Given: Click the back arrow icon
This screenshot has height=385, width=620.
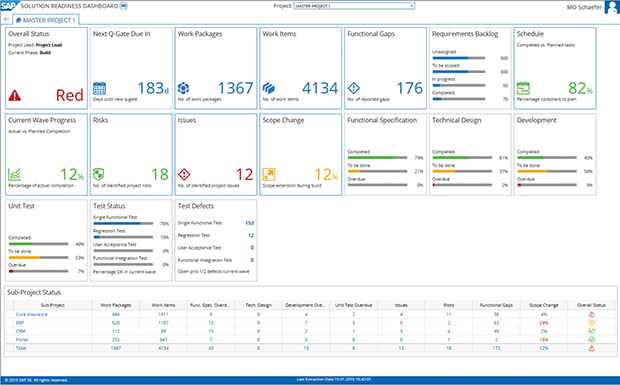Looking at the screenshot, I should point(6,19).
